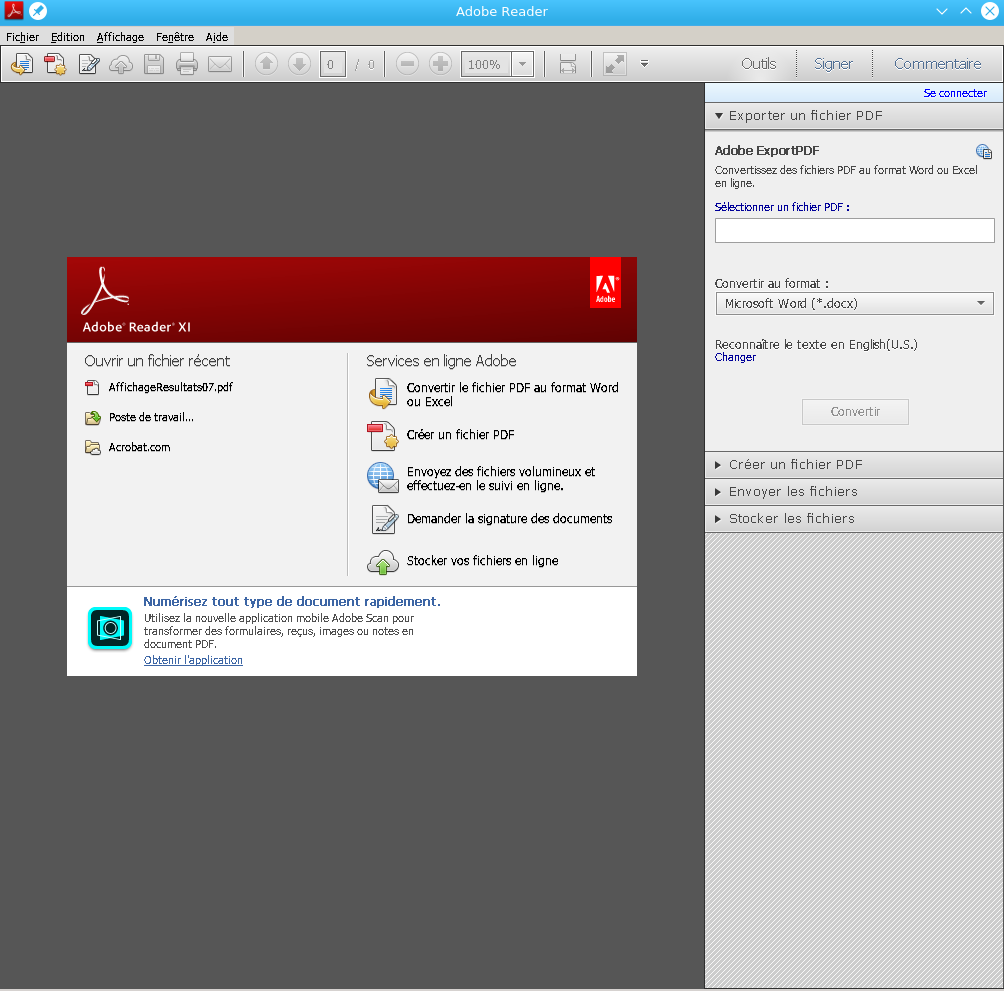
Task: Click the scrolling page display toolbar icon
Action: (568, 64)
